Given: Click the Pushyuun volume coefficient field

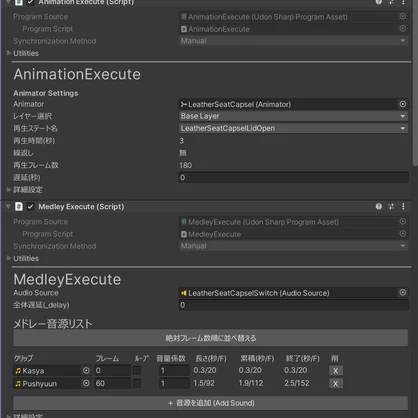Looking at the screenshot, I should click(174, 383).
